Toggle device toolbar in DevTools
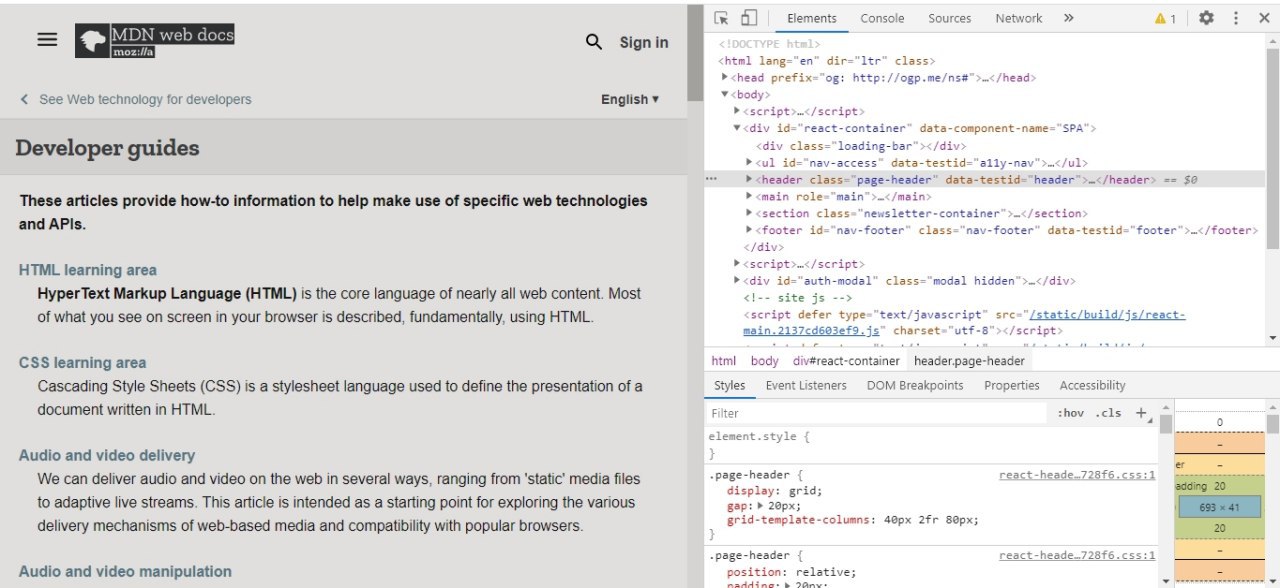Image resolution: width=1280 pixels, height=588 pixels. point(749,18)
